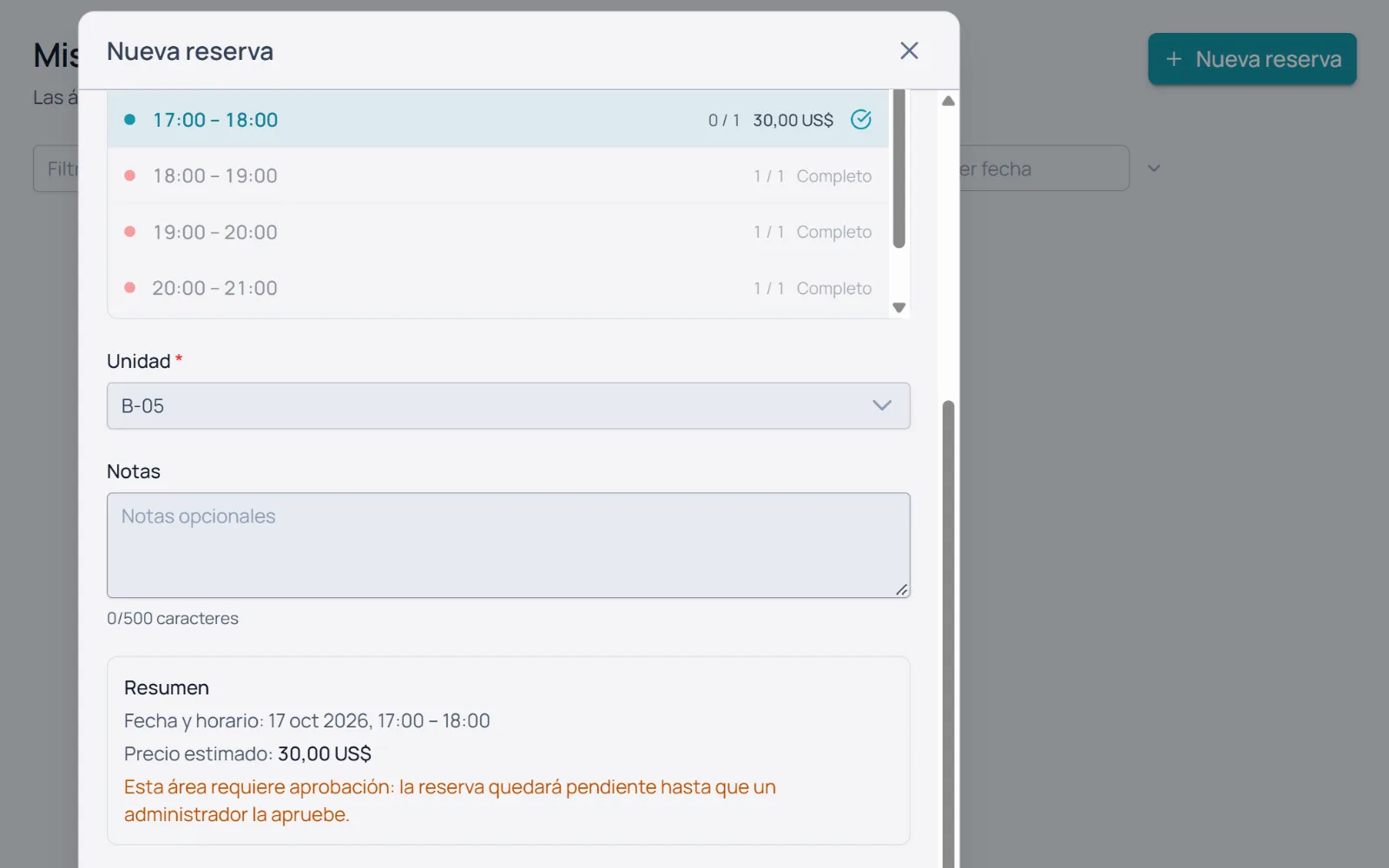Click the time slot list scrollbar thumb

coord(899,168)
